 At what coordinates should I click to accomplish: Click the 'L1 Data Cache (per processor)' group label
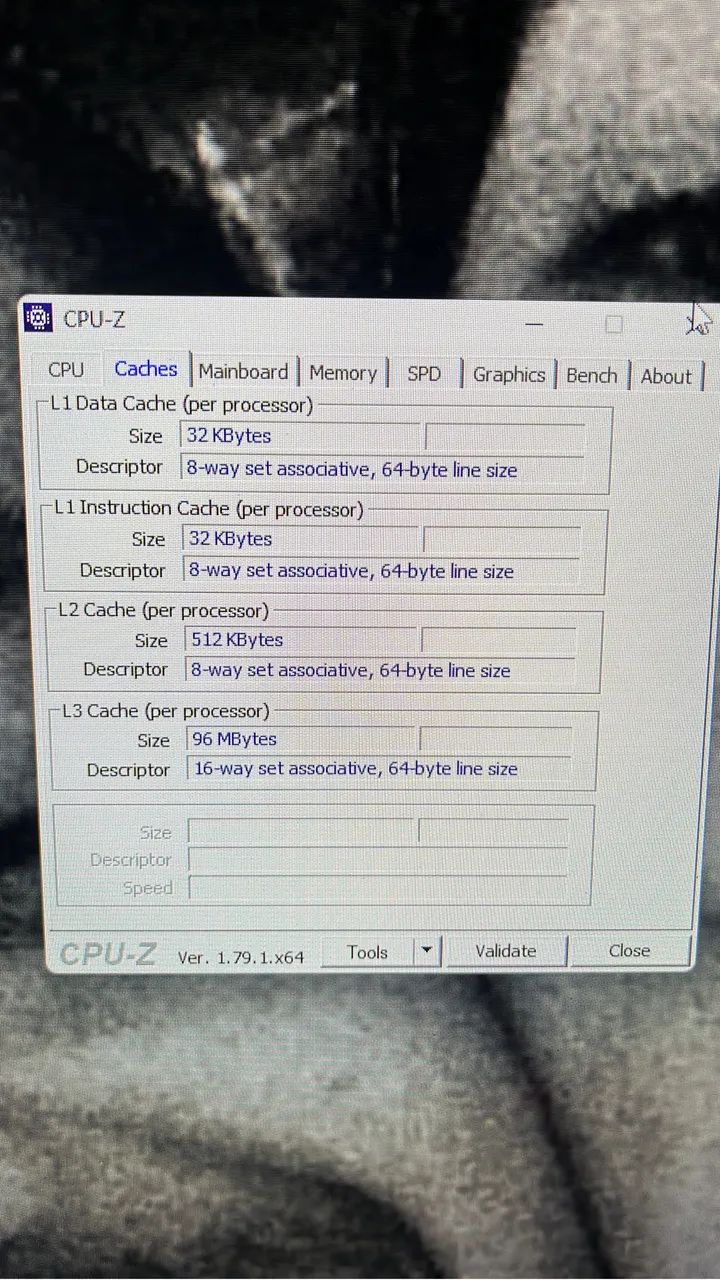(182, 405)
